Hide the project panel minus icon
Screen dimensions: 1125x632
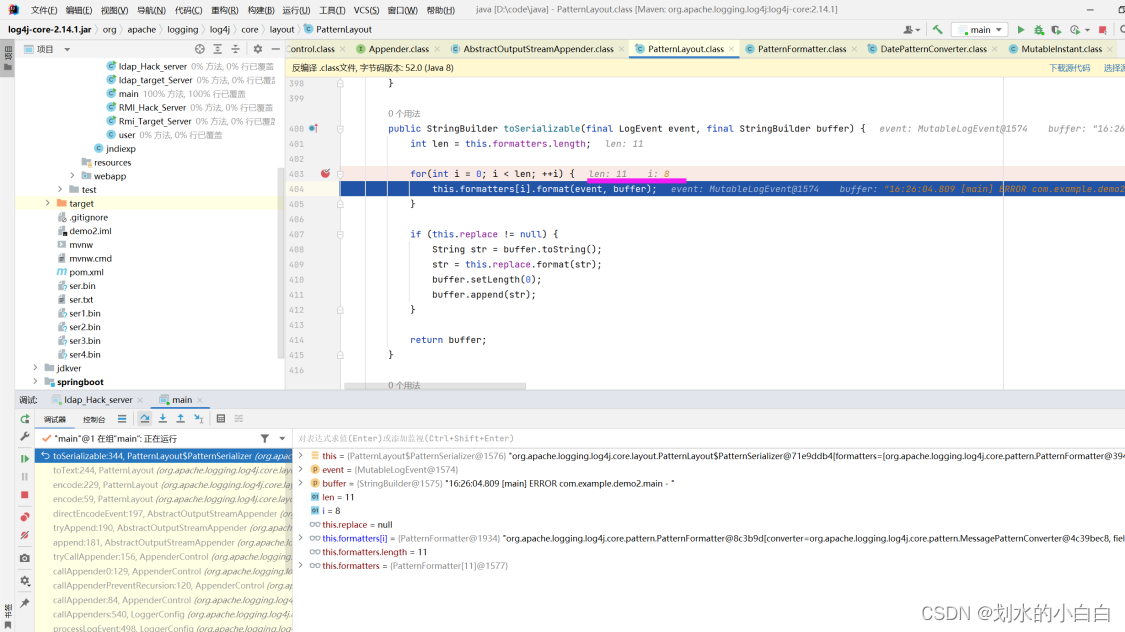[276, 49]
